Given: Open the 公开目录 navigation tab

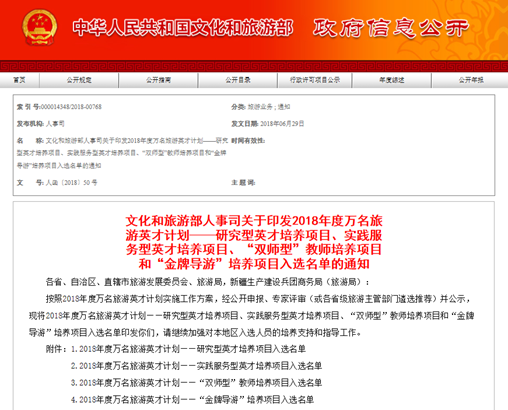Looking at the screenshot, I should tap(238, 80).
